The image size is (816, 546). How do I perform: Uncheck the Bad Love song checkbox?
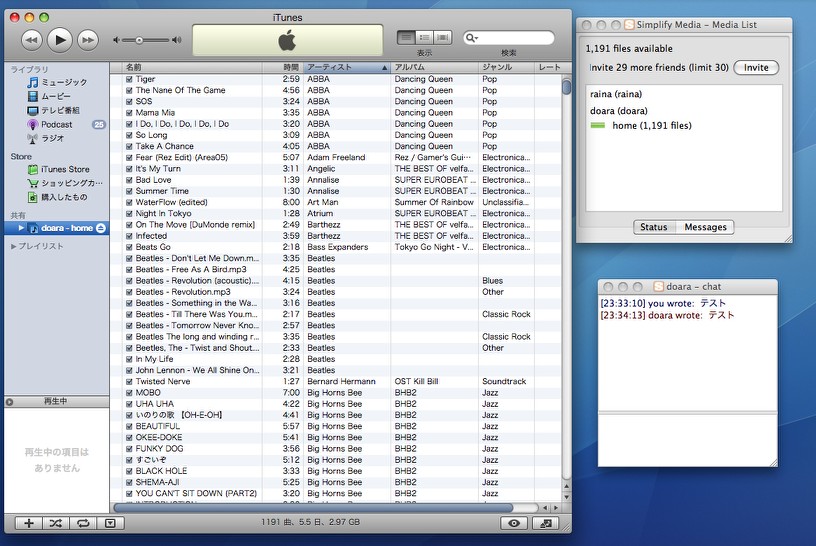(x=129, y=180)
